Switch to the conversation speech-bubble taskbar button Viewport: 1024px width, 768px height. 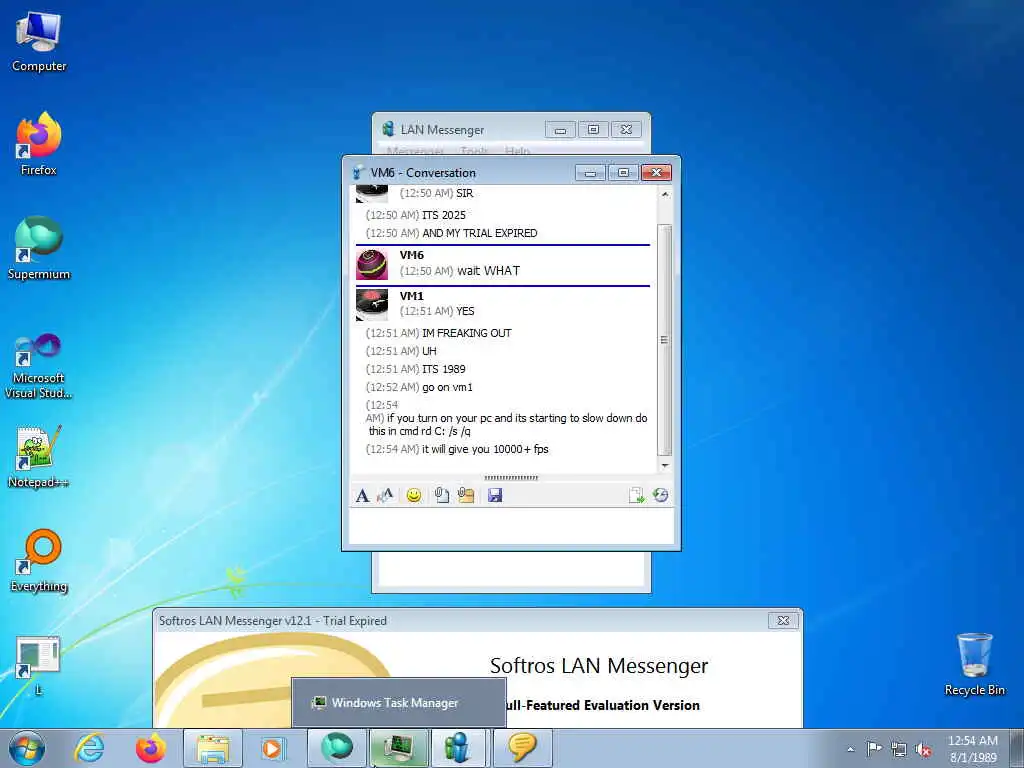[x=522, y=748]
